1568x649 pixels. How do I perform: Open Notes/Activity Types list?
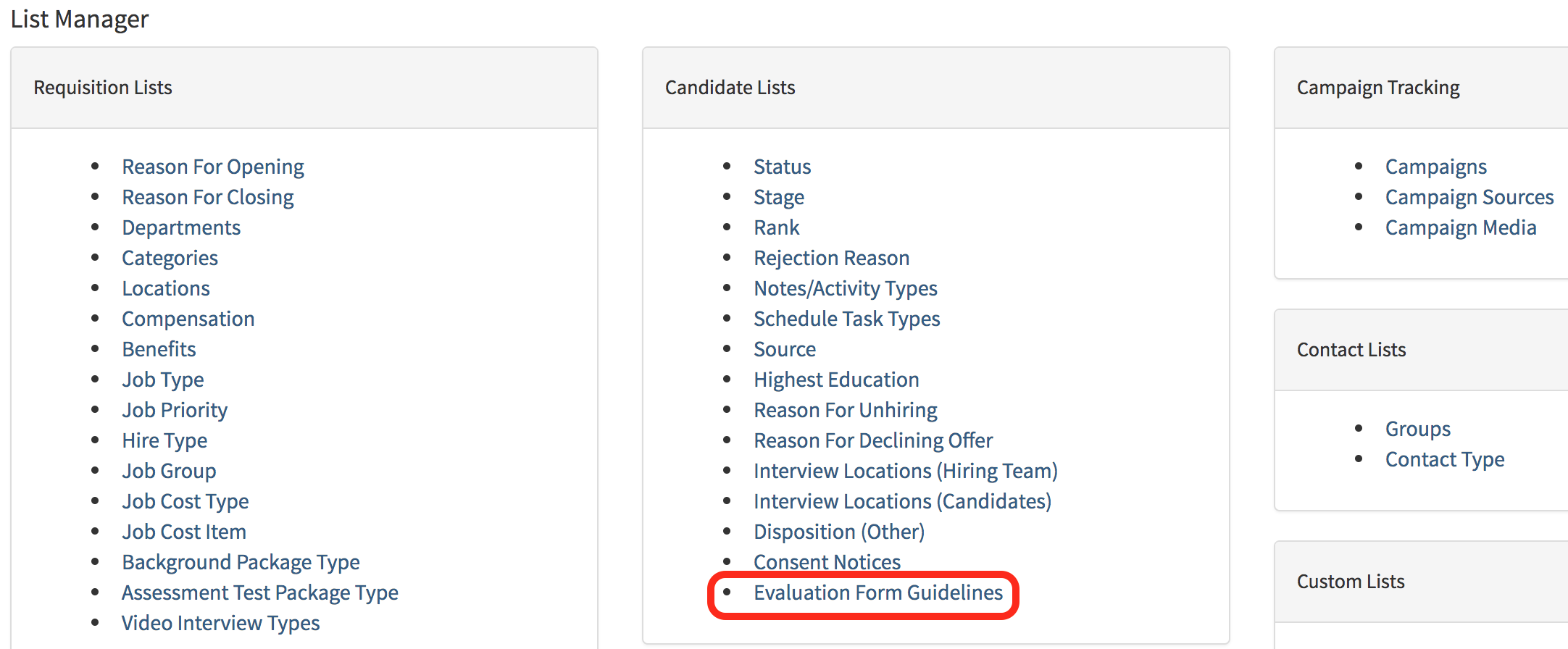click(x=845, y=288)
